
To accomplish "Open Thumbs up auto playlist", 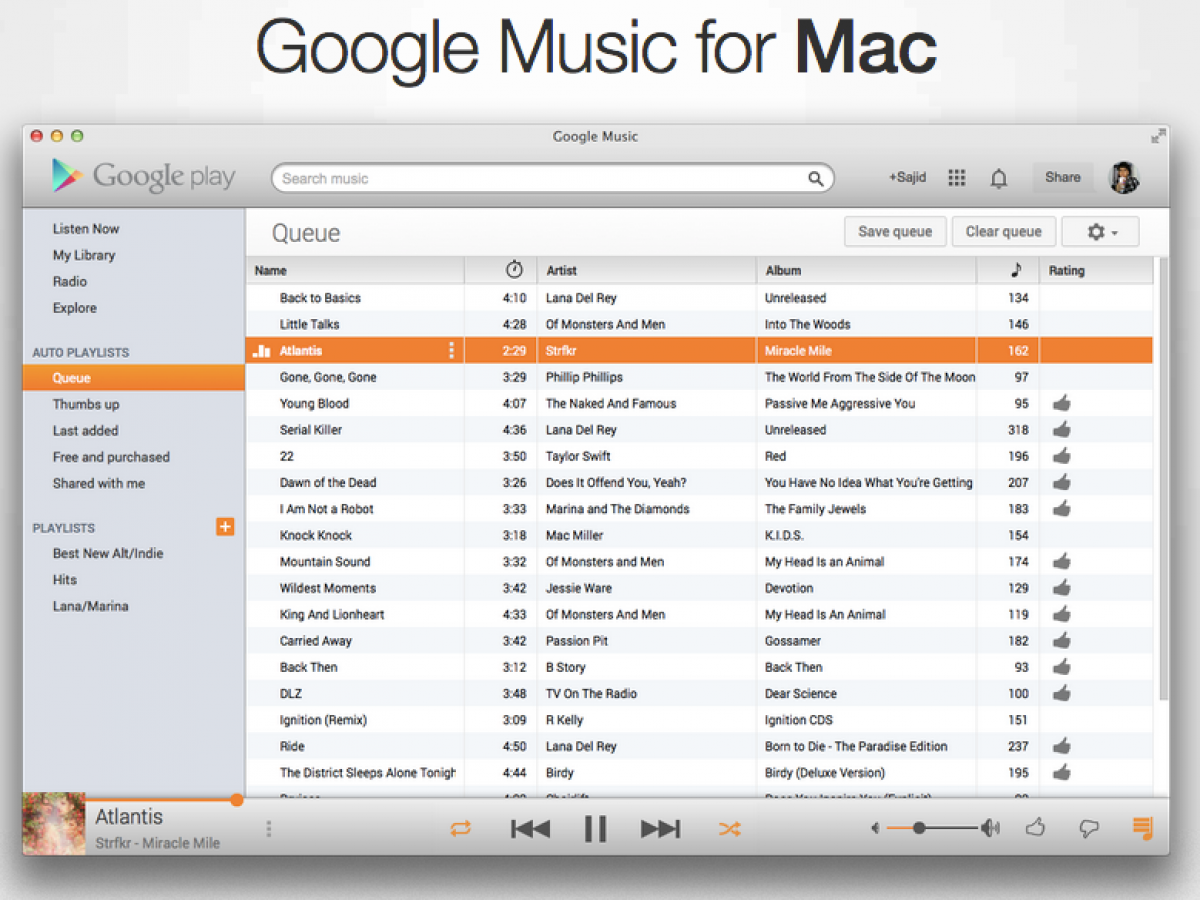I will 86,404.
